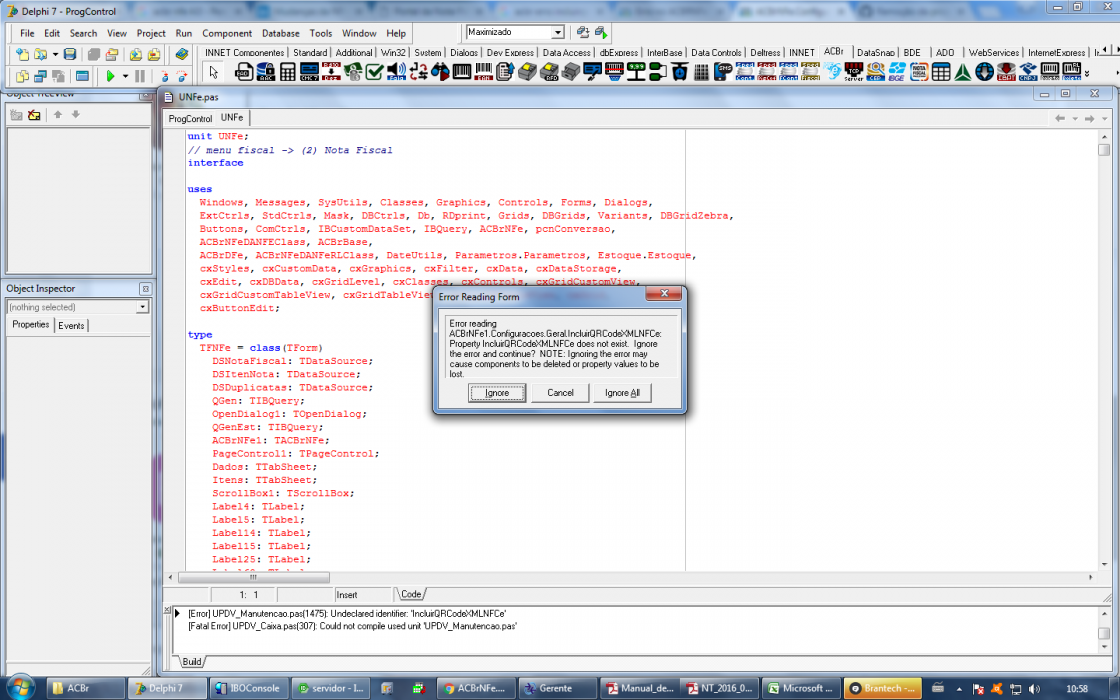The height and width of the screenshot is (700, 1120).
Task: Click the Save file toolbar icon
Action: coord(69,54)
